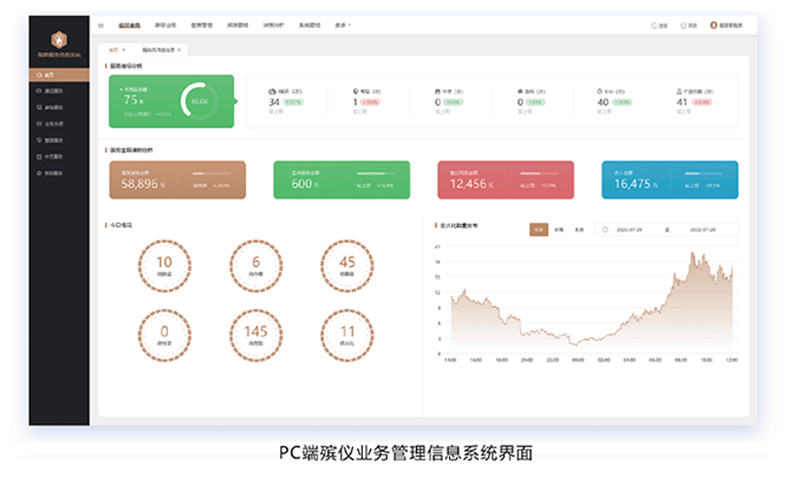Click the orange user avatar icon

(713, 25)
